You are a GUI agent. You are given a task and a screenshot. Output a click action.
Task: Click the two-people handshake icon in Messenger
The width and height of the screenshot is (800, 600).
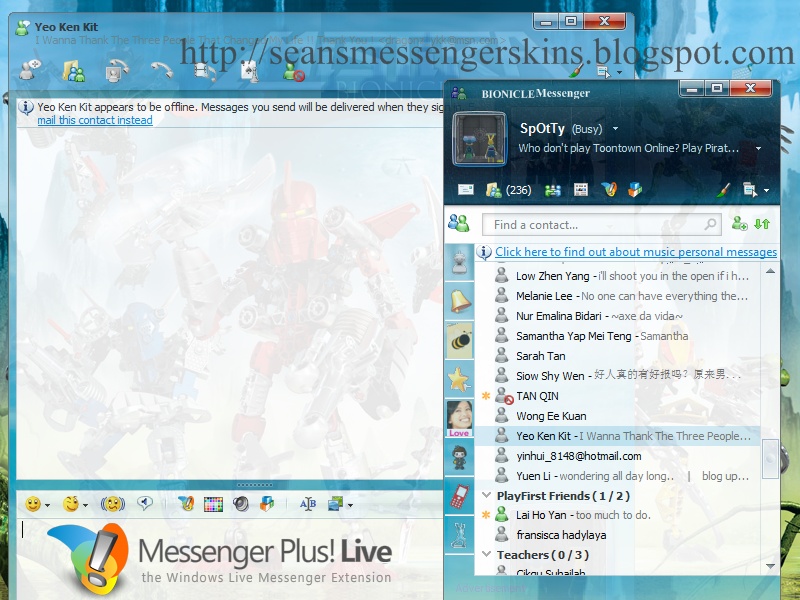(553, 191)
